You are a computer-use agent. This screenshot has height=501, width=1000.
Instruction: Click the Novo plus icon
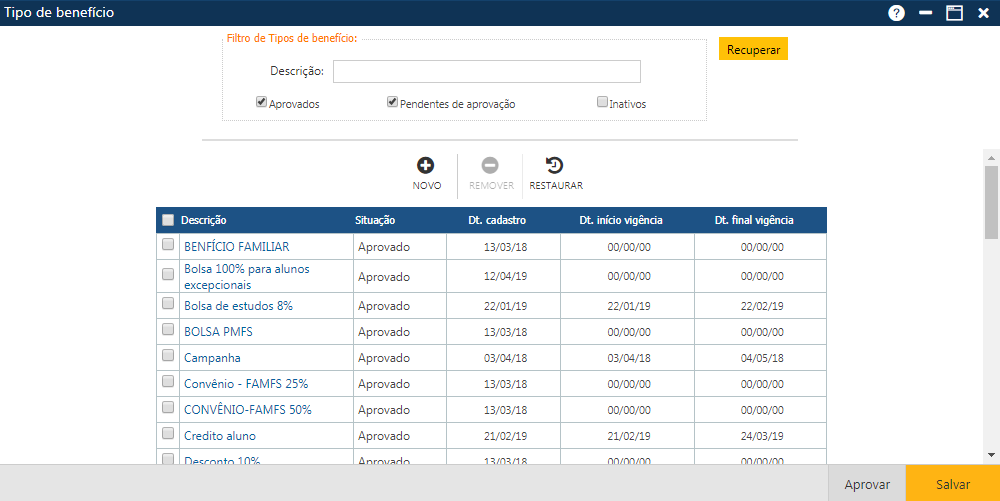426,166
